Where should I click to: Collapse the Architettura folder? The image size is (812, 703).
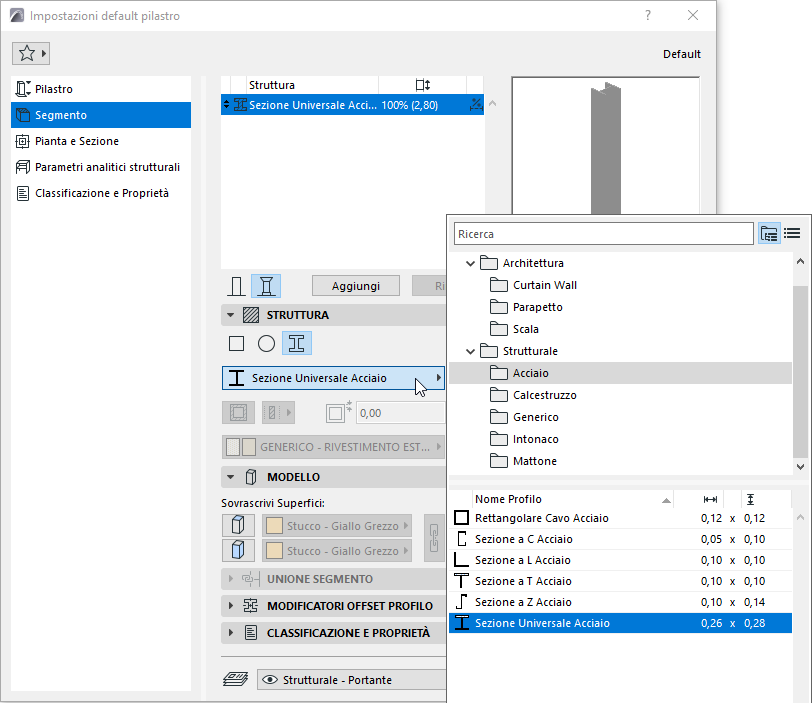[470, 263]
